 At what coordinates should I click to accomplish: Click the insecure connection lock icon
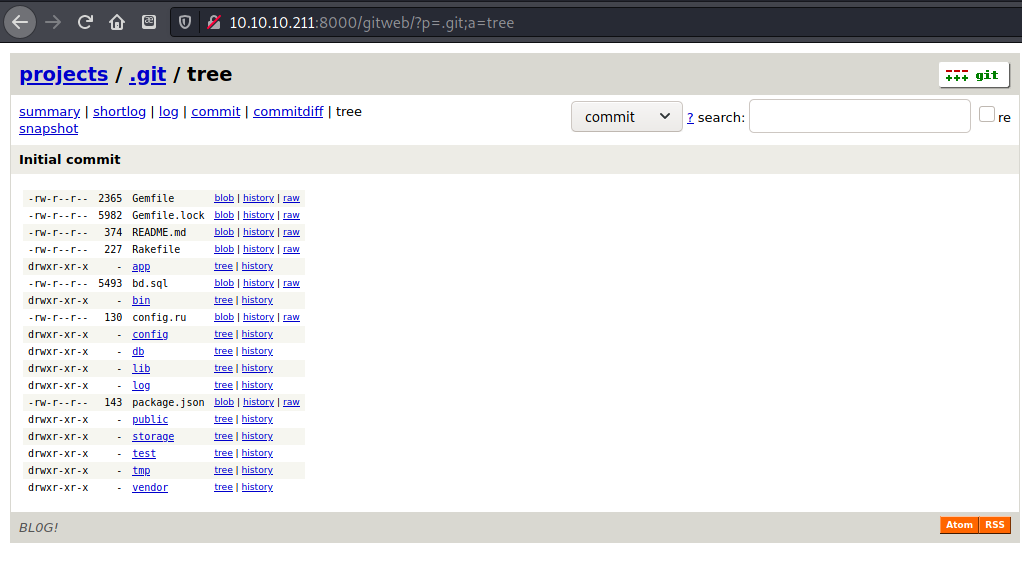[213, 23]
